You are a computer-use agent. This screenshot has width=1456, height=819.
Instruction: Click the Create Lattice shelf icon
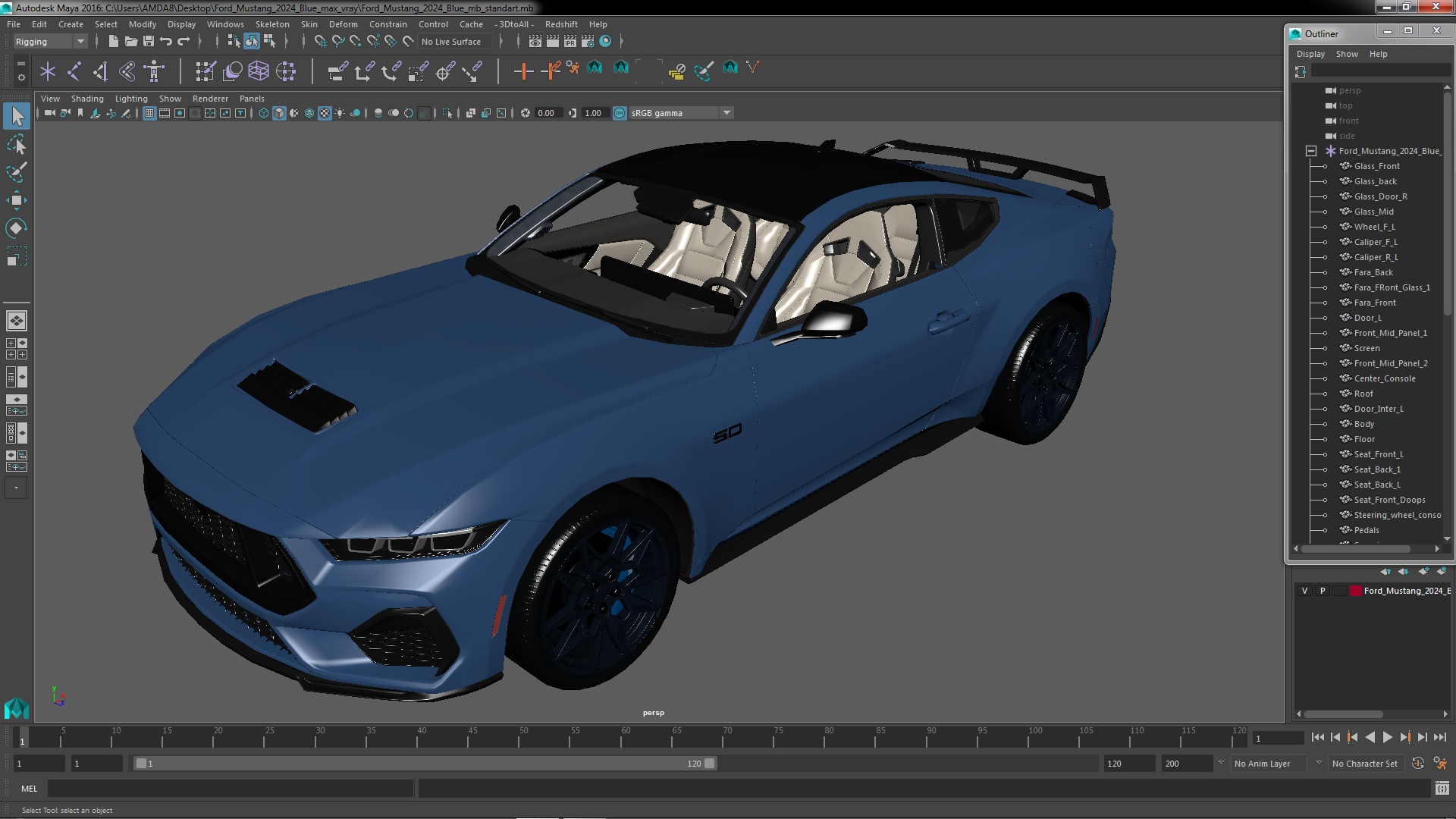(259, 71)
